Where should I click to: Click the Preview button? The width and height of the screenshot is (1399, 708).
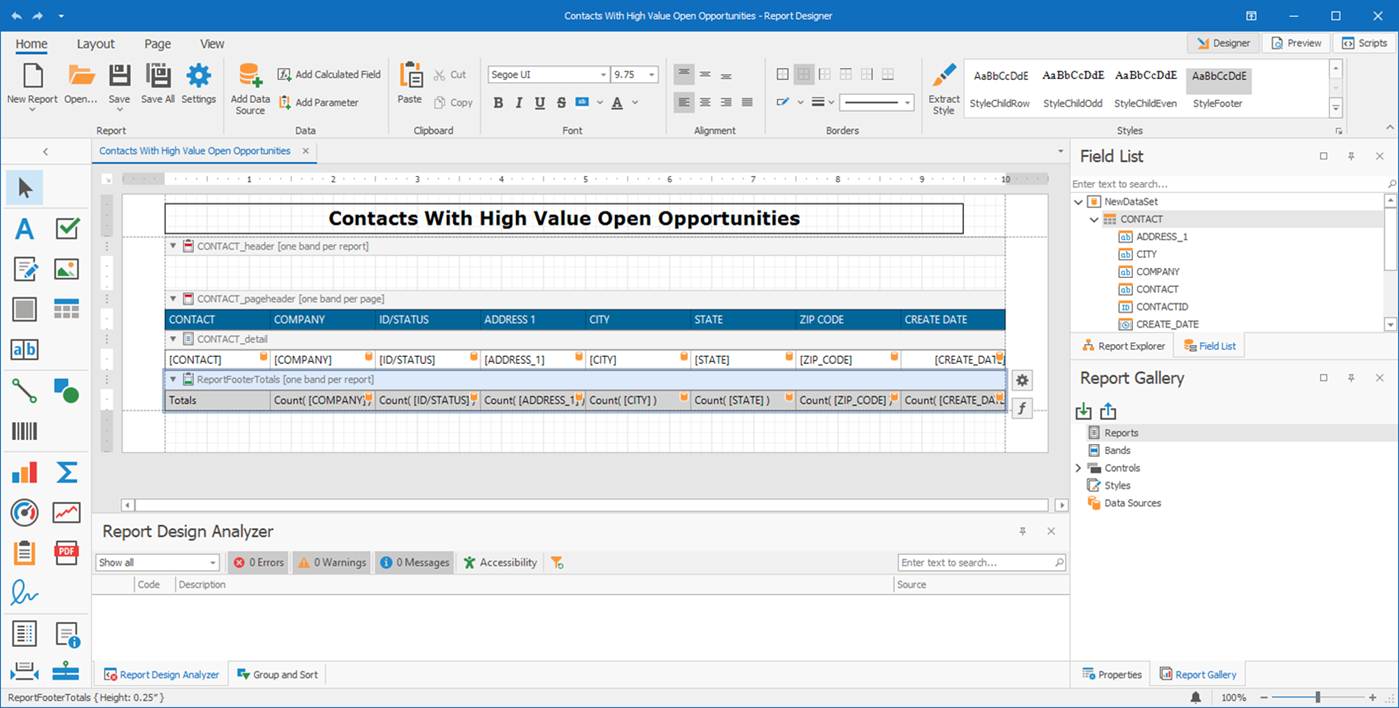(1296, 43)
